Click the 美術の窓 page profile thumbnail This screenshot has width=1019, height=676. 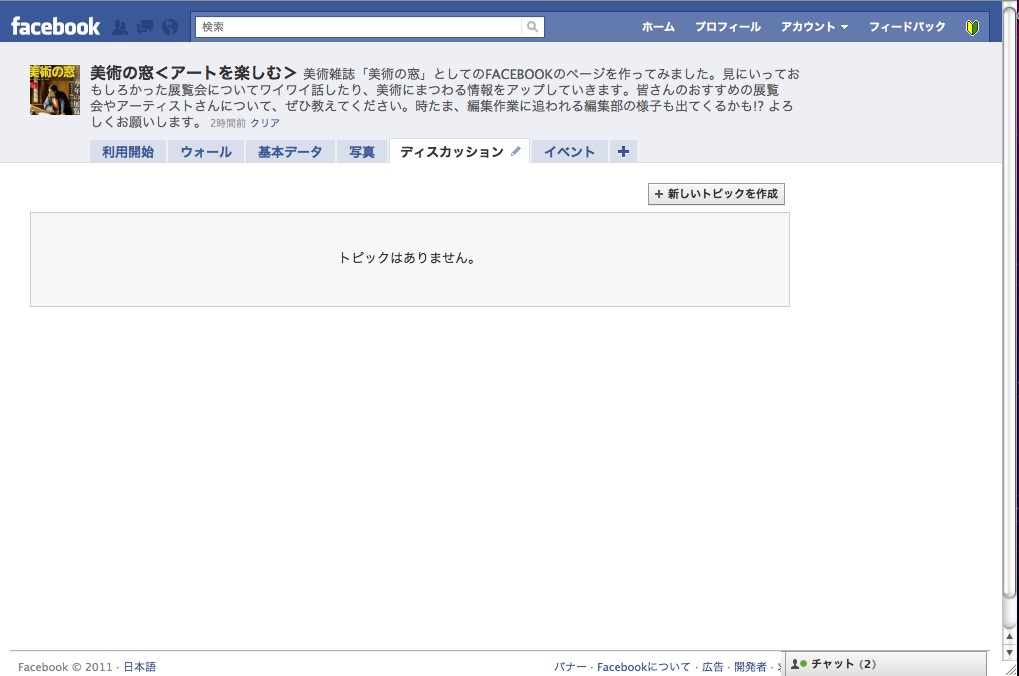click(x=55, y=89)
